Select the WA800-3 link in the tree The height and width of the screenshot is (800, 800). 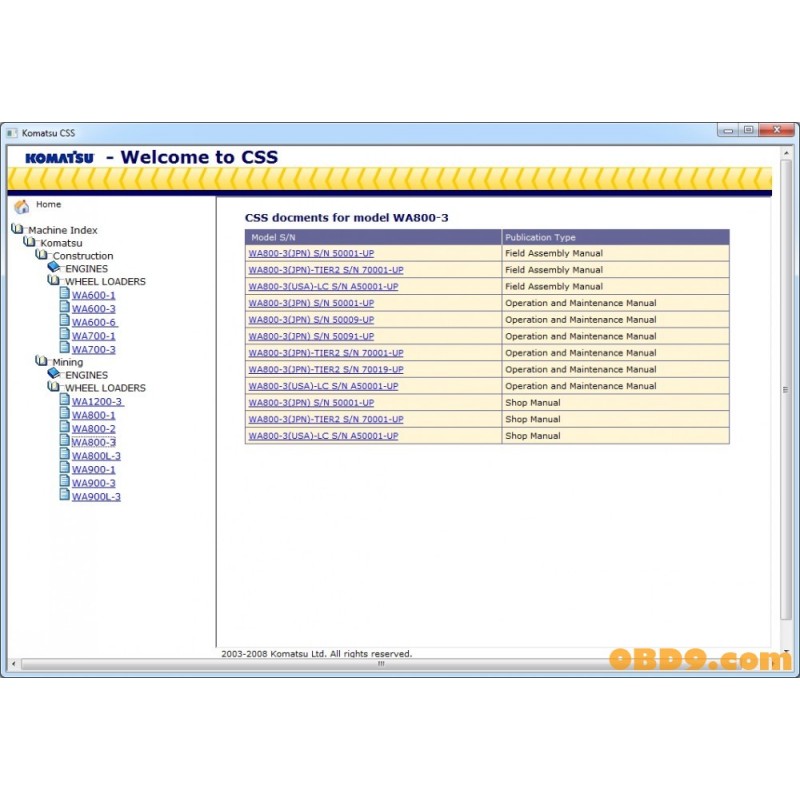click(94, 442)
